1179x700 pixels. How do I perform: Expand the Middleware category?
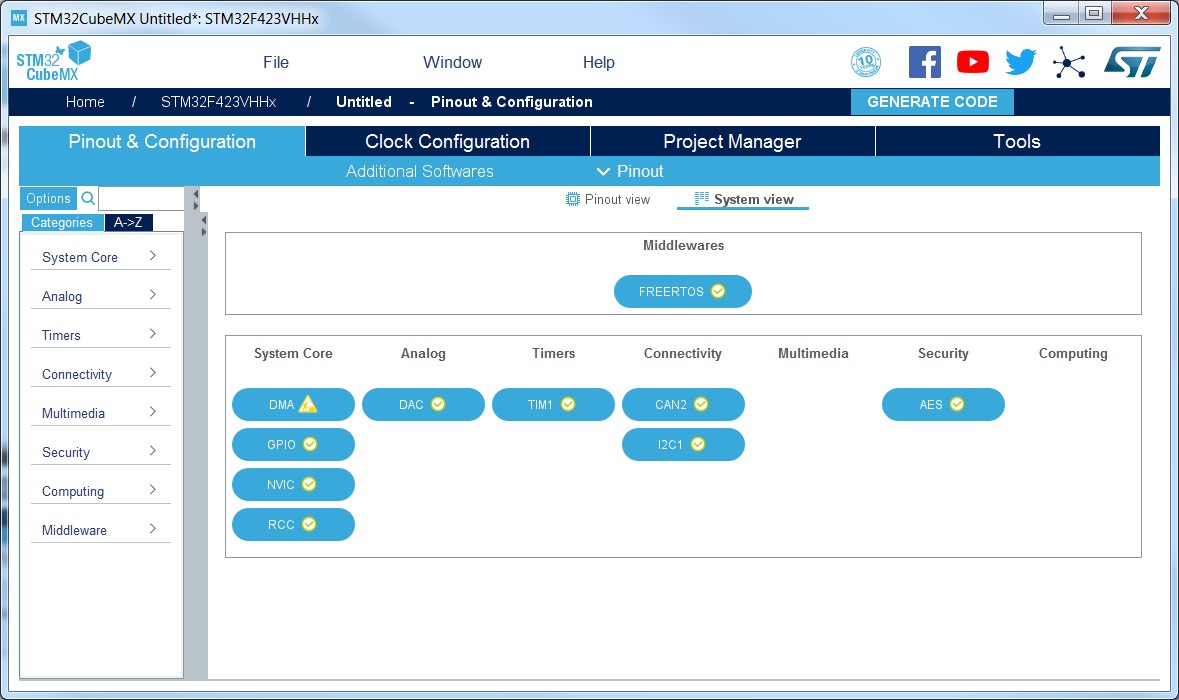click(x=101, y=530)
